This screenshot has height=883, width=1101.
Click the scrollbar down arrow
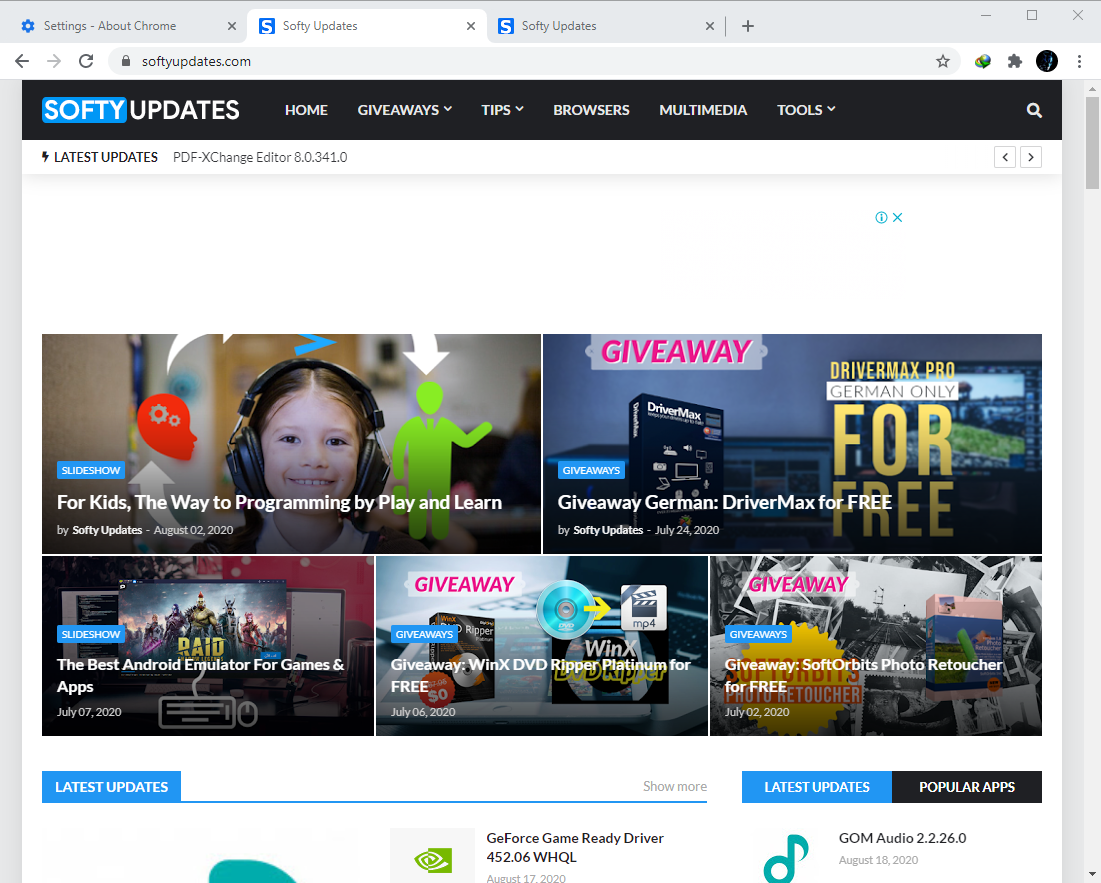(1092, 874)
